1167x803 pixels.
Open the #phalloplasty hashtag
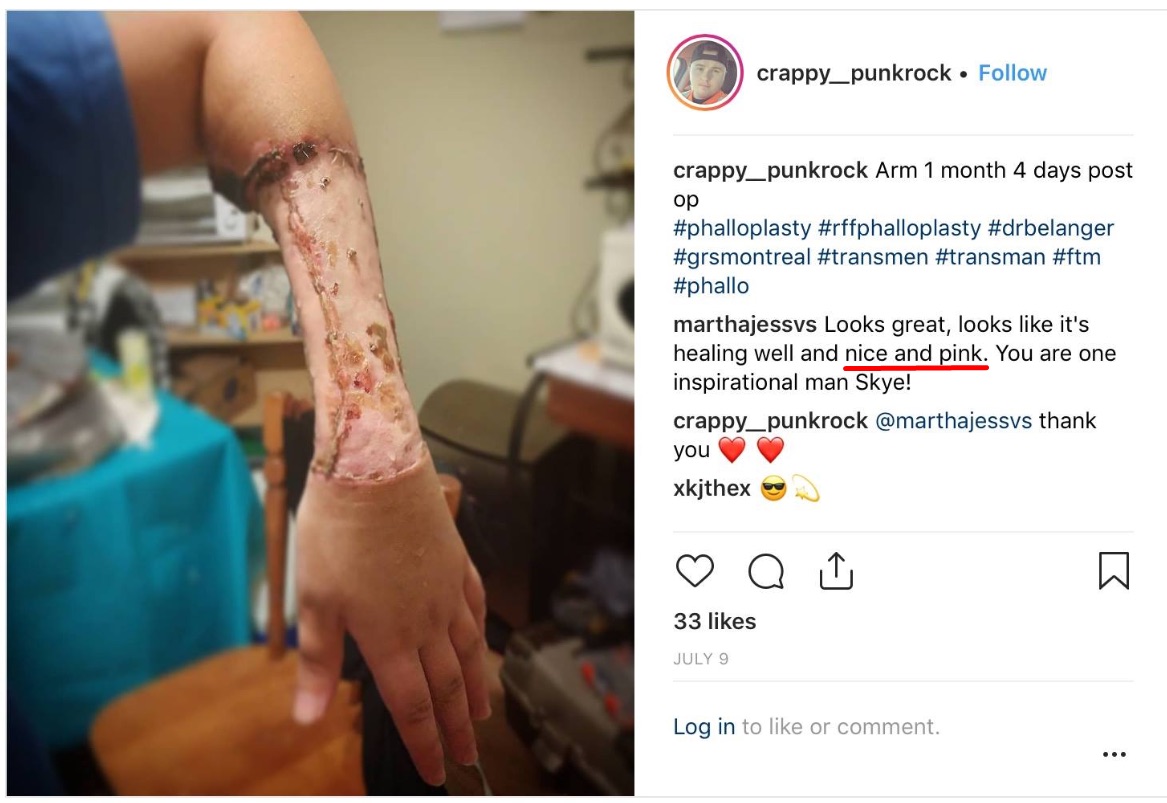pyautogui.click(x=742, y=228)
